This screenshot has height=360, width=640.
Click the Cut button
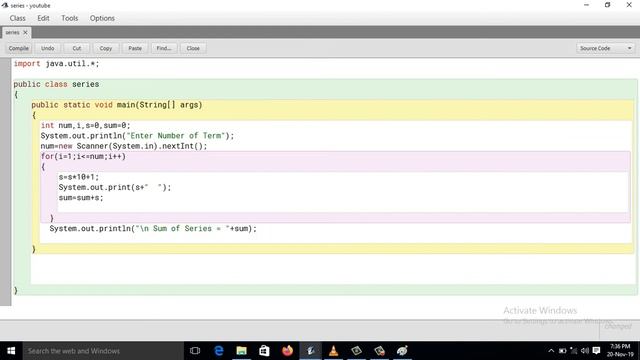pyautogui.click(x=77, y=48)
